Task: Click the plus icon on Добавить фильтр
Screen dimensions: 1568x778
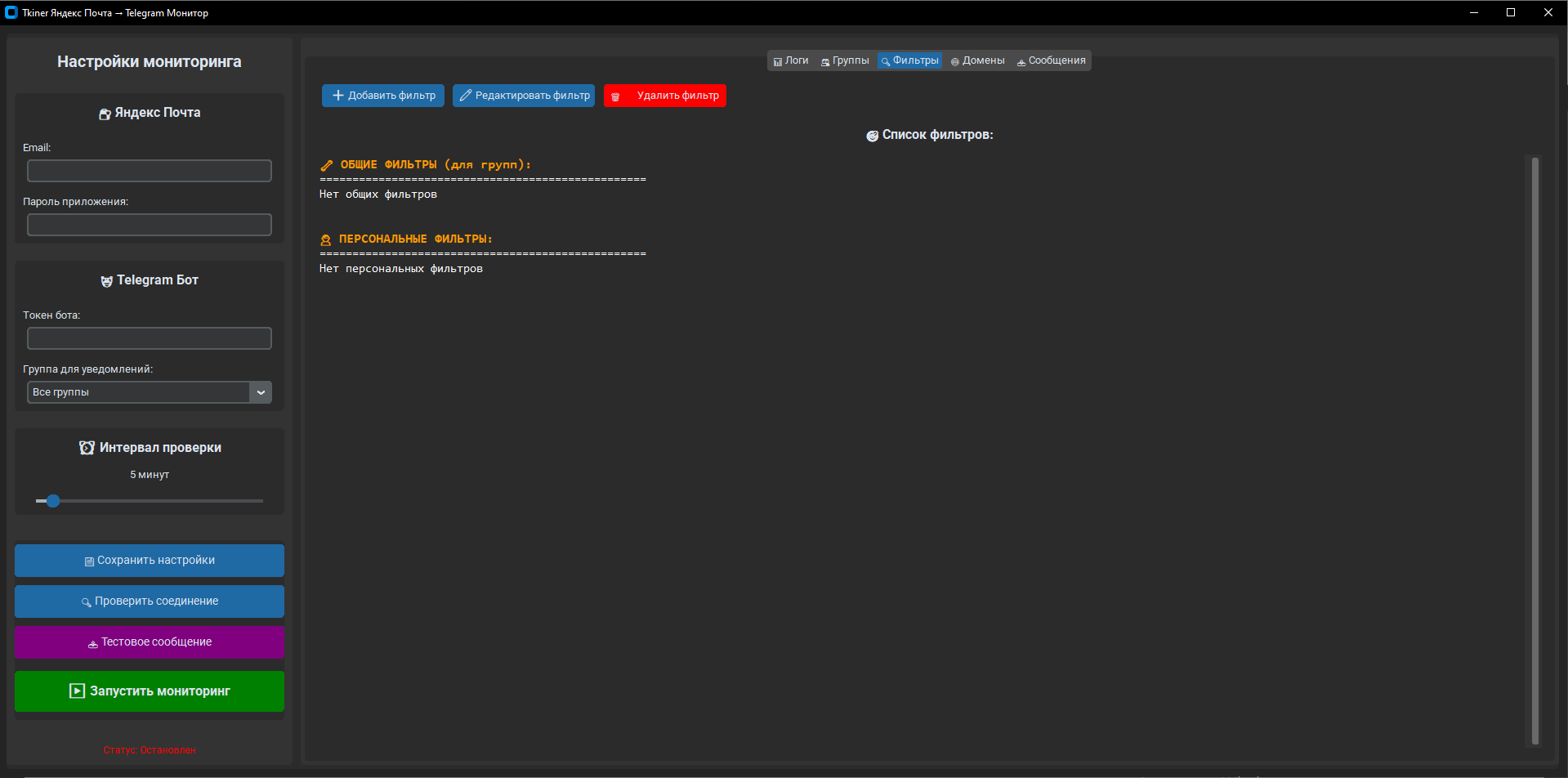Action: [x=337, y=96]
